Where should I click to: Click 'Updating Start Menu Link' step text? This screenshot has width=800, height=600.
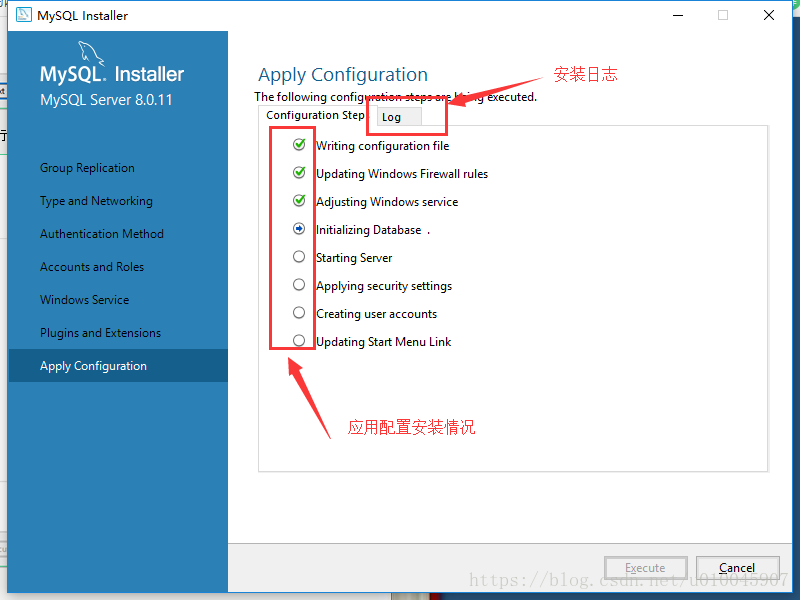[x=384, y=342]
